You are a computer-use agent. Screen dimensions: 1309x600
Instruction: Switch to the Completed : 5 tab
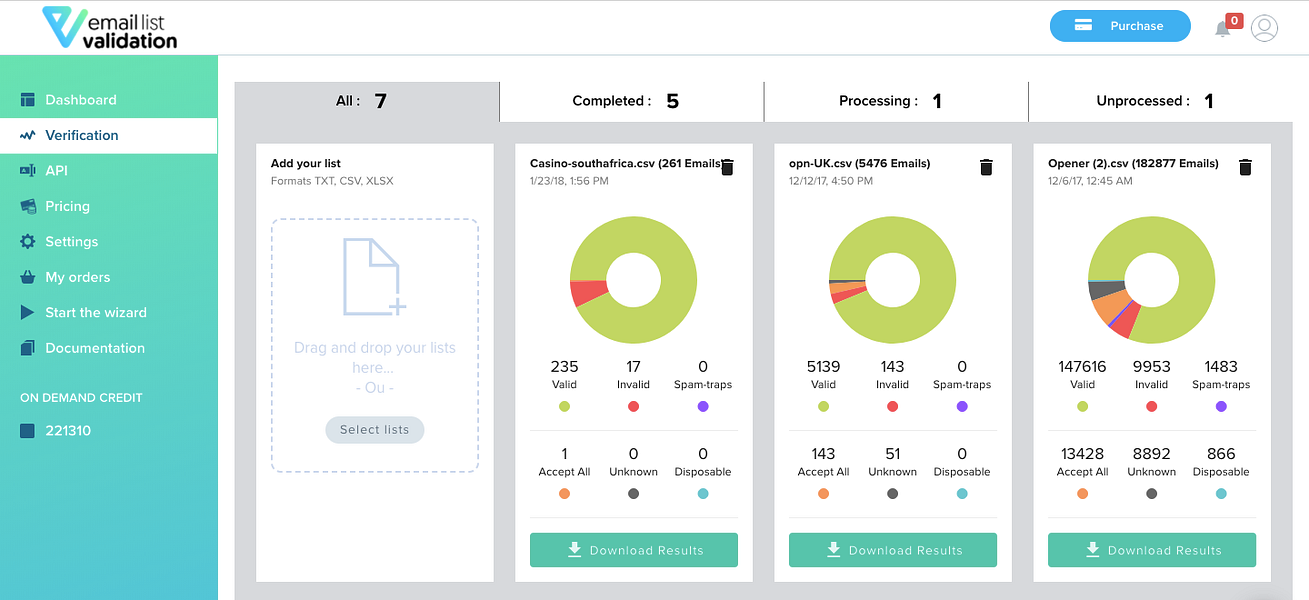coord(632,101)
